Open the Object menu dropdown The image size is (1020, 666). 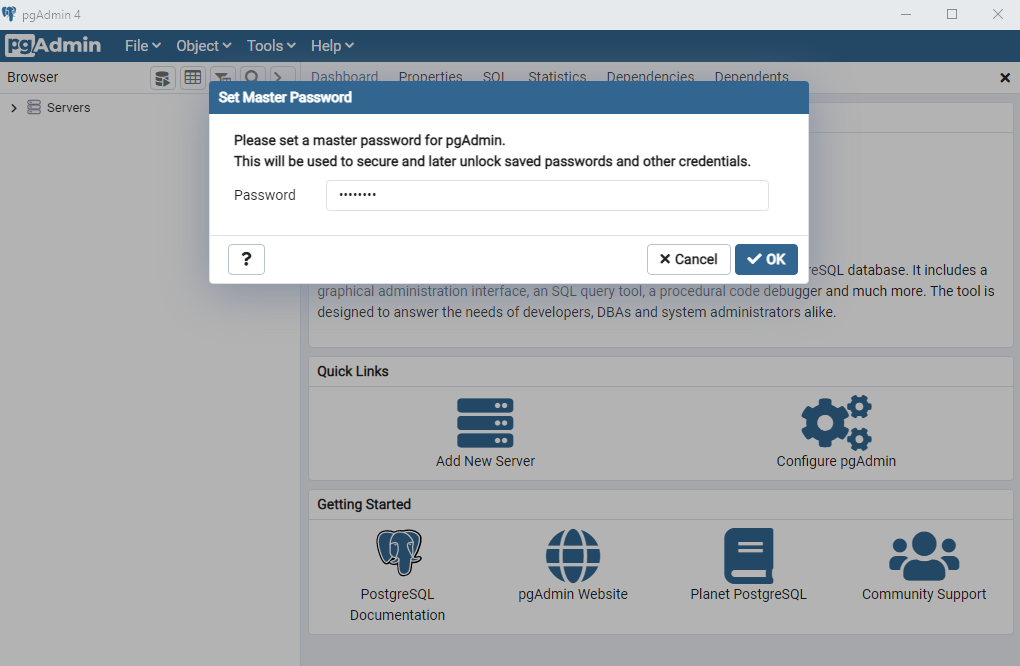click(x=203, y=46)
